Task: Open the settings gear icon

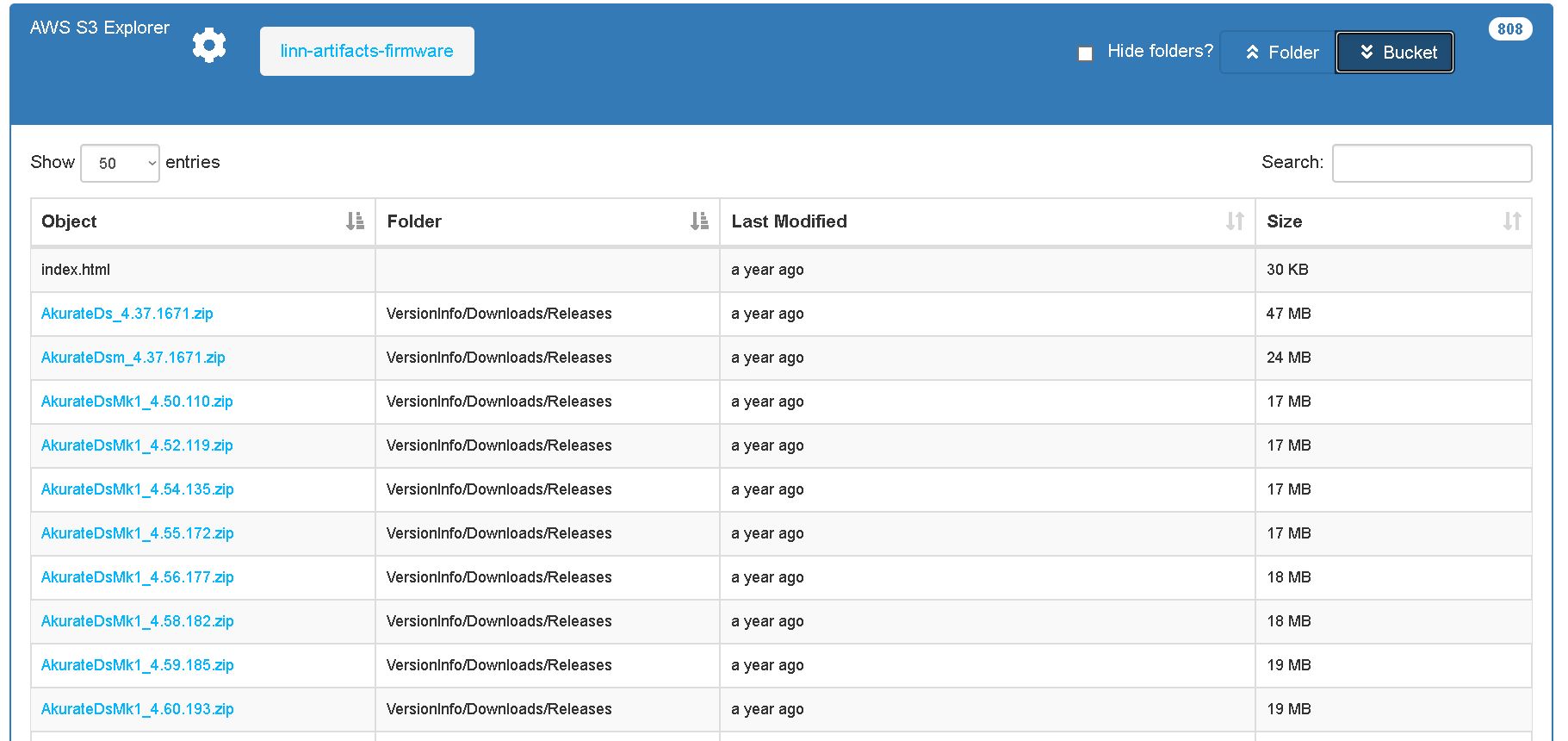Action: point(208,45)
